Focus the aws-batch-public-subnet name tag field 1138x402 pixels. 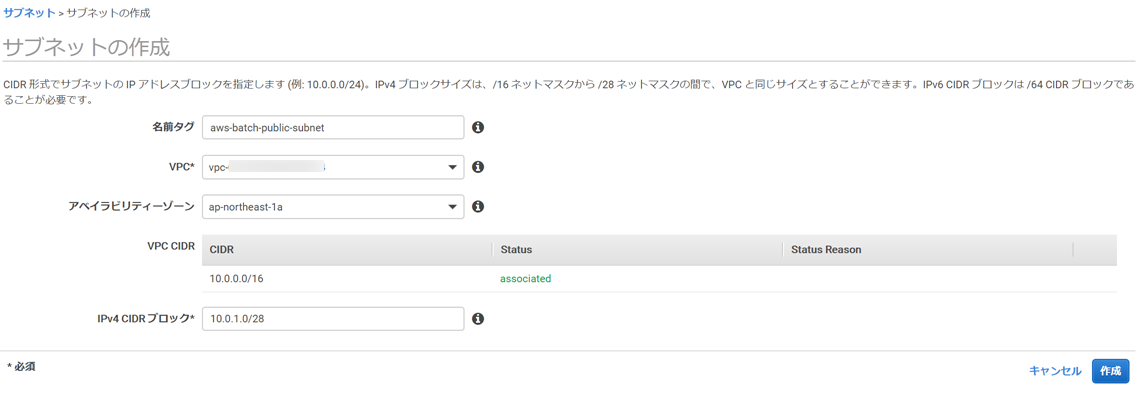point(332,128)
